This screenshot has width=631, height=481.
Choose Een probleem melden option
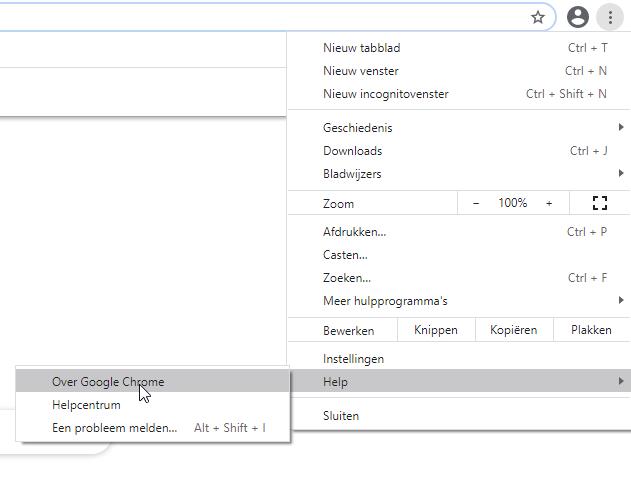pos(114,428)
